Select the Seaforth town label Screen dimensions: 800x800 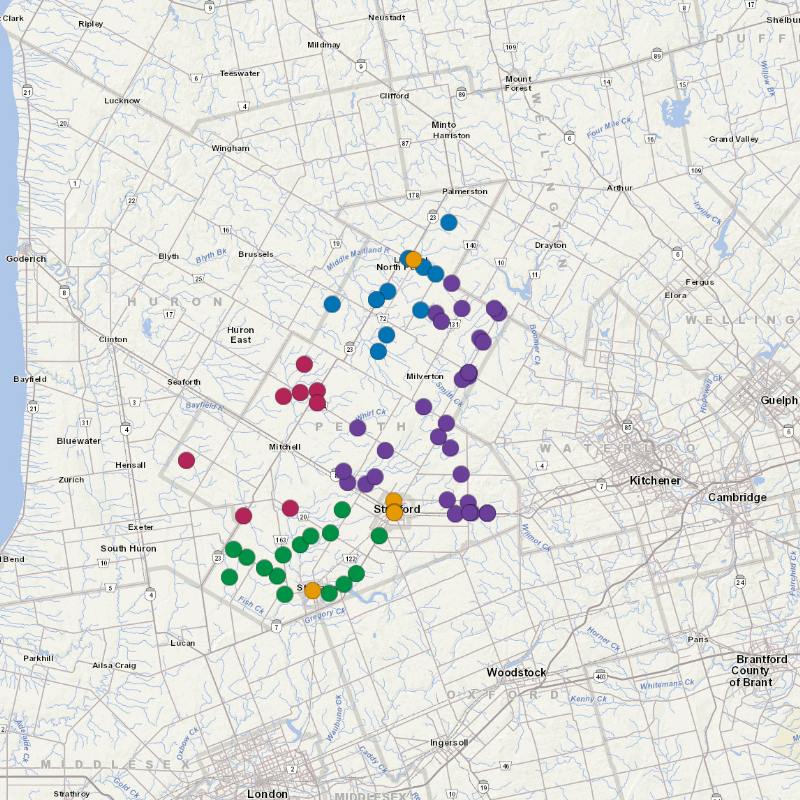click(x=184, y=382)
